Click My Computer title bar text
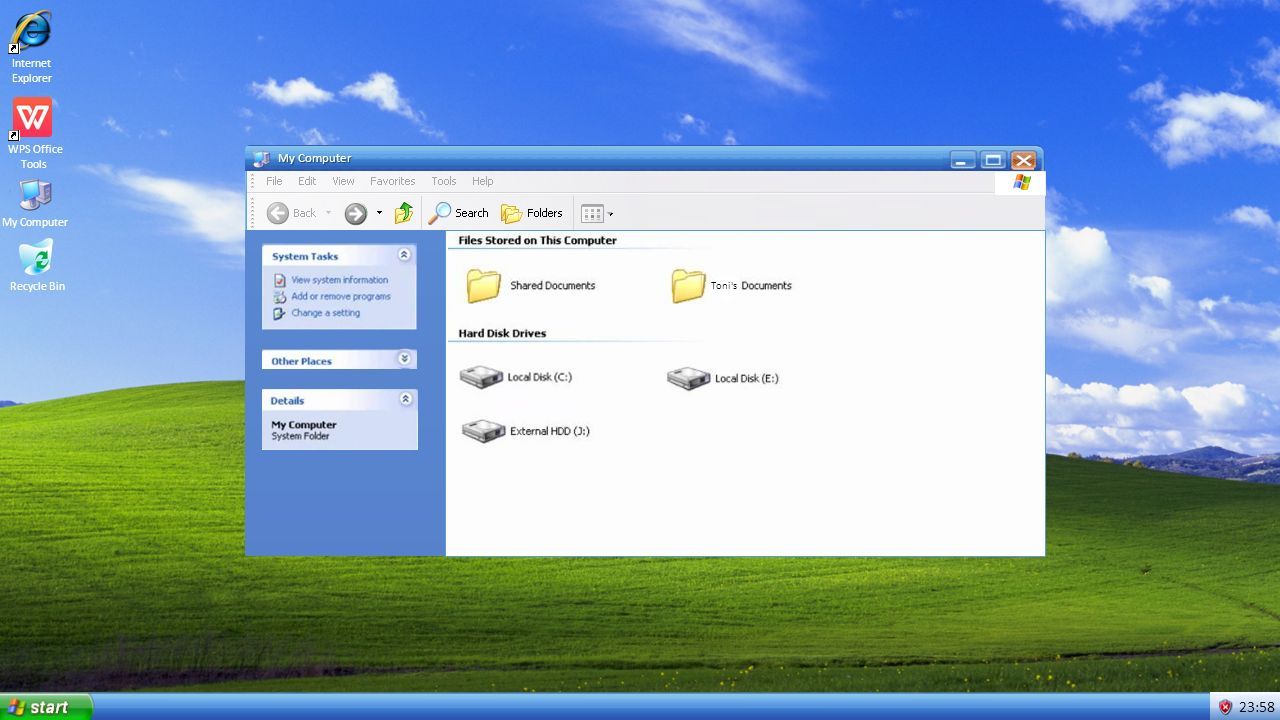1280x720 pixels. 315,158
